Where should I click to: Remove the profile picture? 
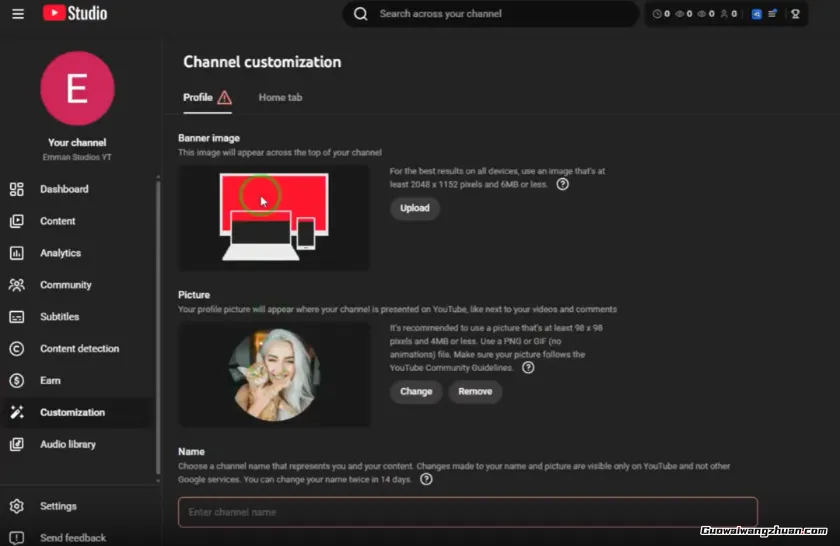coord(475,391)
